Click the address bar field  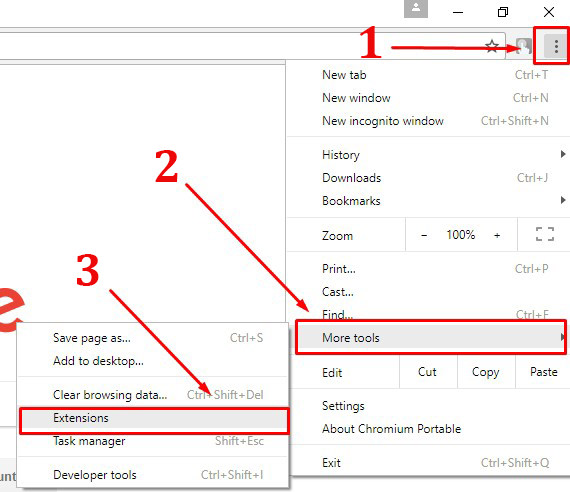240,46
